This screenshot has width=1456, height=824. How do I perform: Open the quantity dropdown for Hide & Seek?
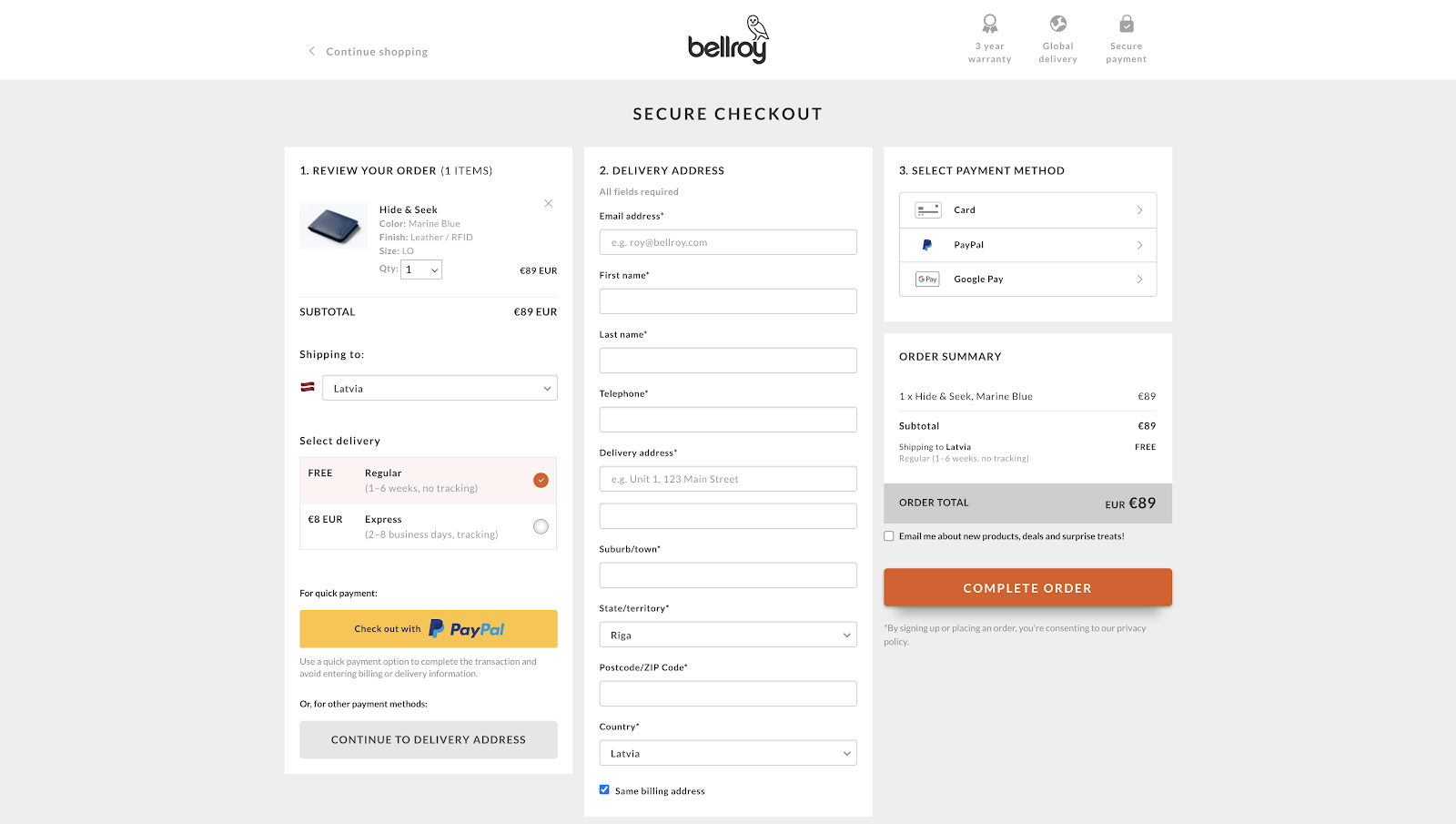click(x=420, y=269)
